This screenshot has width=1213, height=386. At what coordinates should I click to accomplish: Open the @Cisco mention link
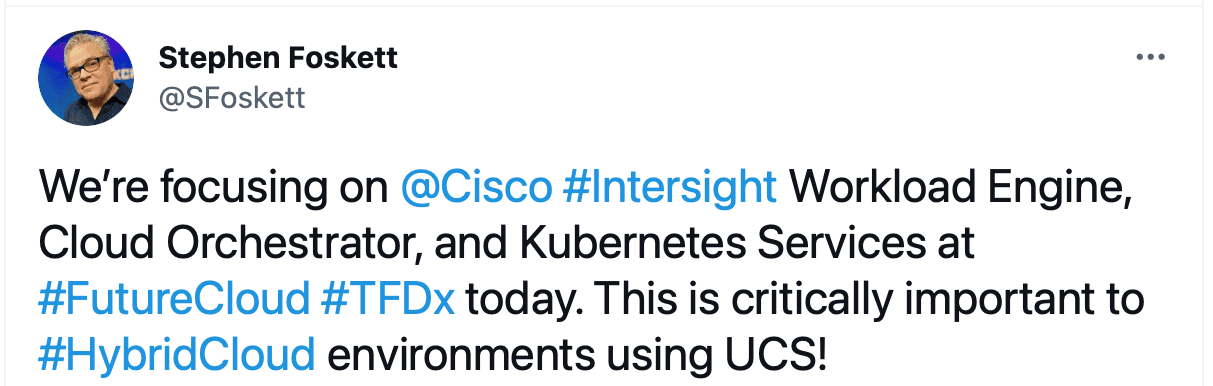(476, 188)
